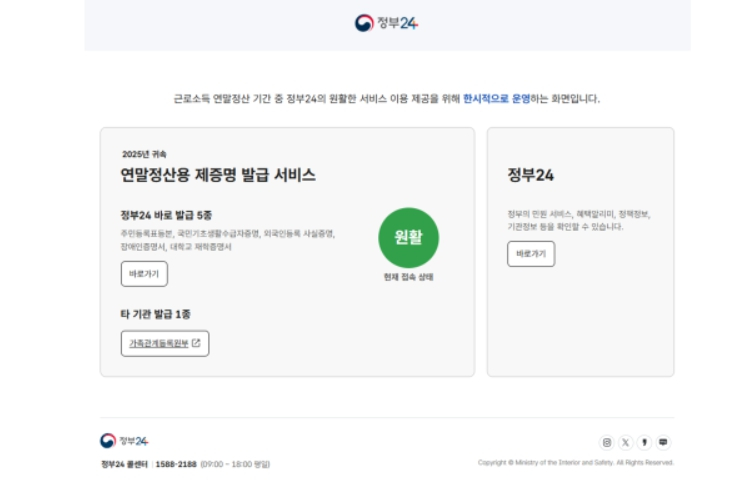Viewport: 754px width, 480px height.
Task: Open the X (Twitter) social icon
Action: pyautogui.click(x=626, y=442)
